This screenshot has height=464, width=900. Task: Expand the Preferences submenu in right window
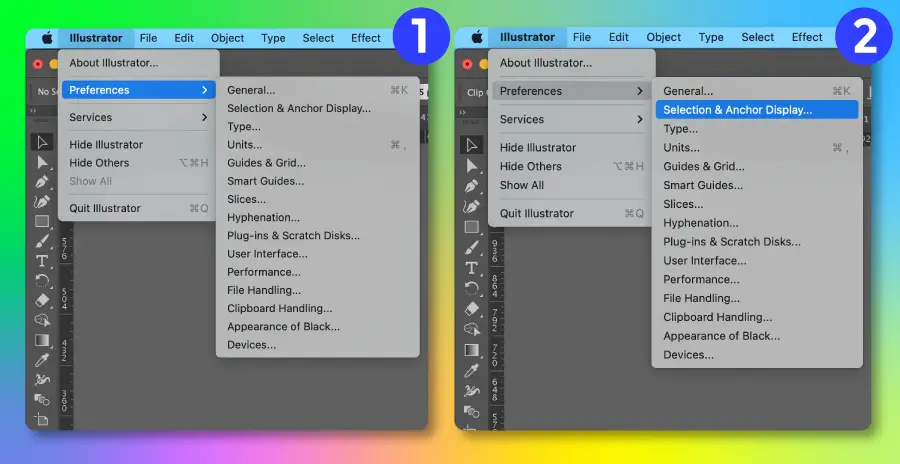tap(640, 91)
